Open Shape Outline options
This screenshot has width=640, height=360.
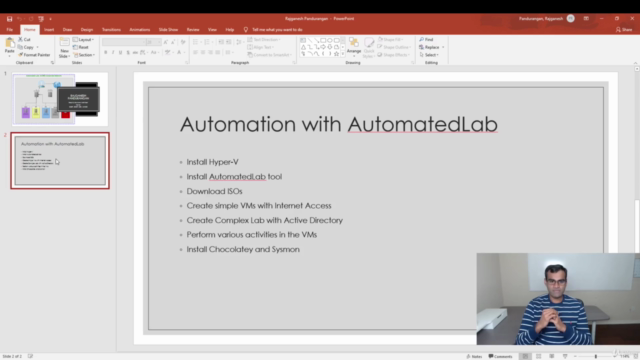click(394, 47)
